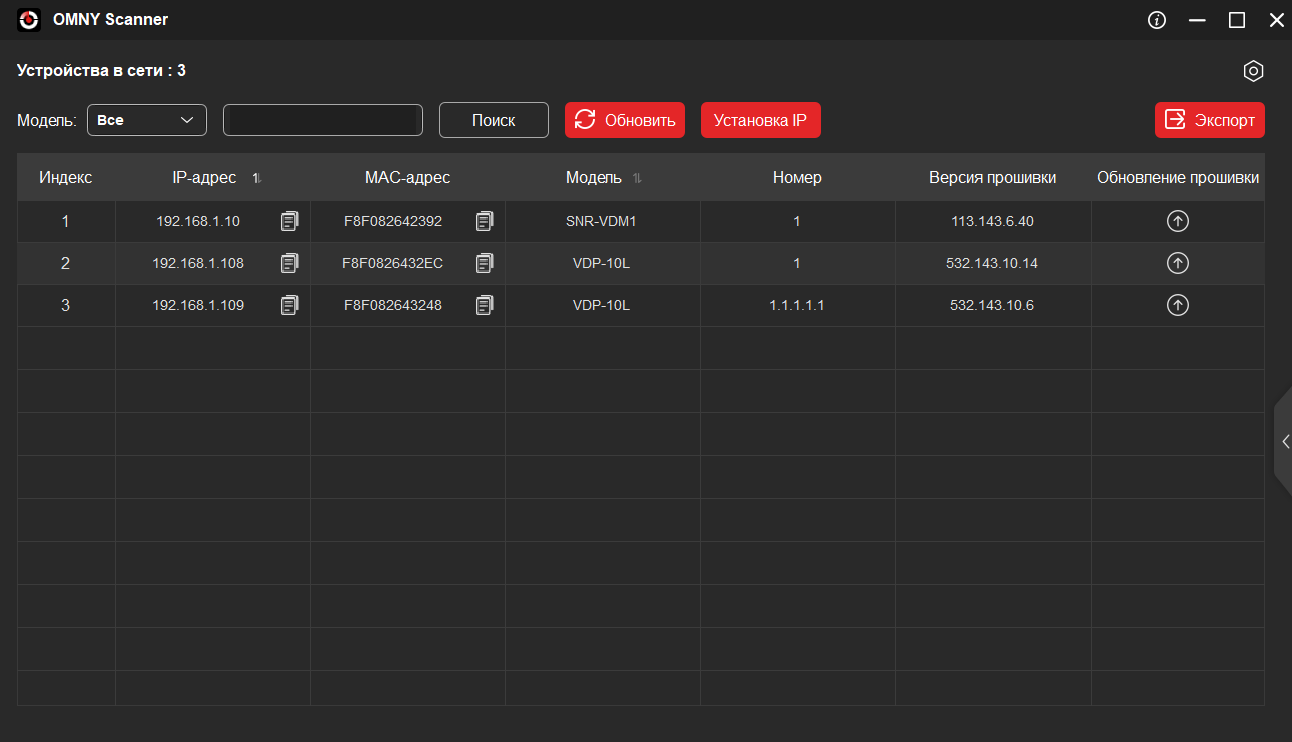Upgrade firmware for device at 192.168.1.108
This screenshot has height=742, width=1292.
click(x=1178, y=263)
